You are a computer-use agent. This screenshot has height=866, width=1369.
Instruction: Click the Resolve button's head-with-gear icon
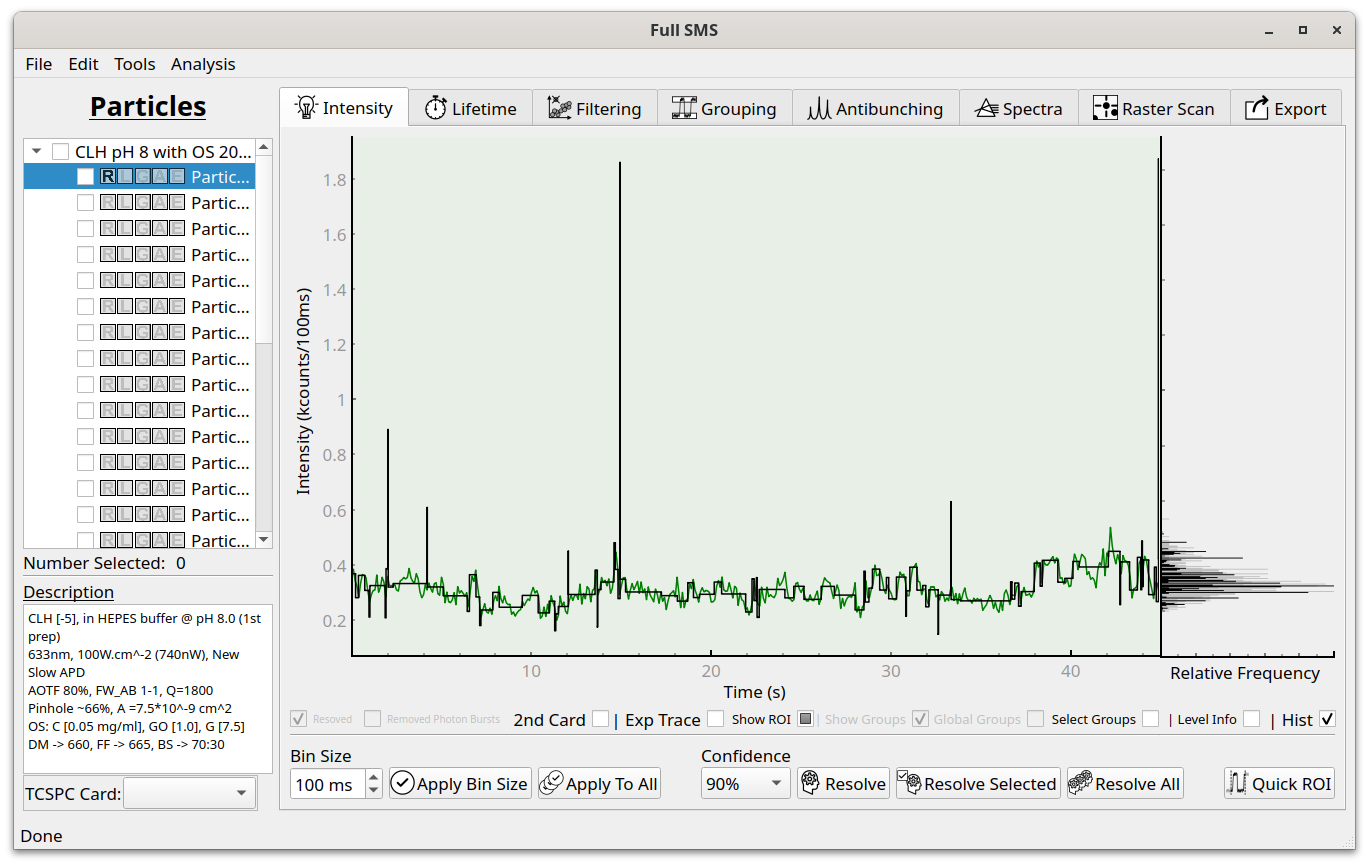click(811, 784)
